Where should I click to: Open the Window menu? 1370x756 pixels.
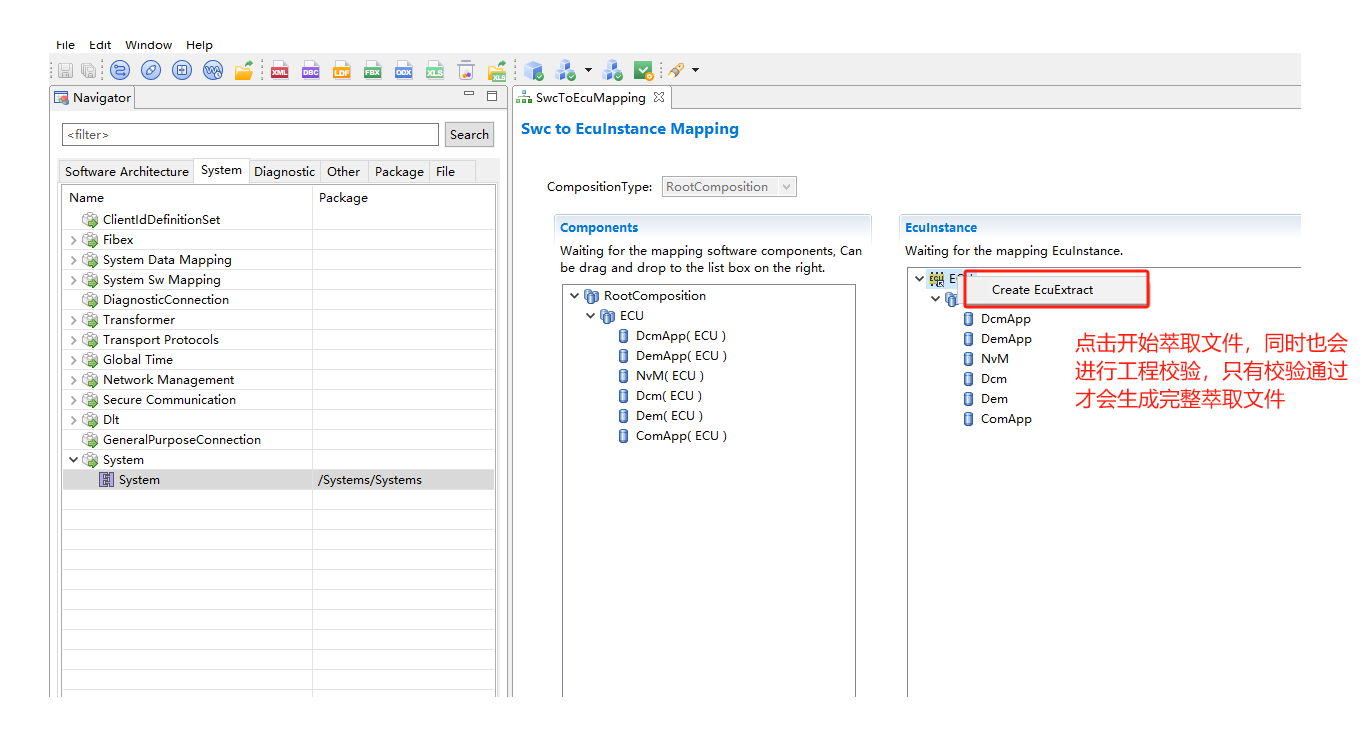click(x=148, y=45)
